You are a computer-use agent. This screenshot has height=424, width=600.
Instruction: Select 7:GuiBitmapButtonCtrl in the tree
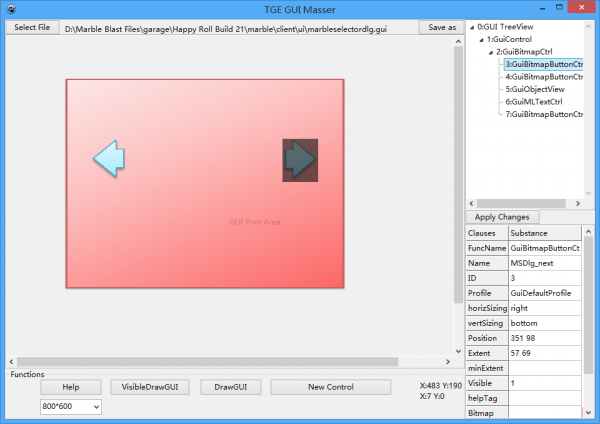click(543, 114)
